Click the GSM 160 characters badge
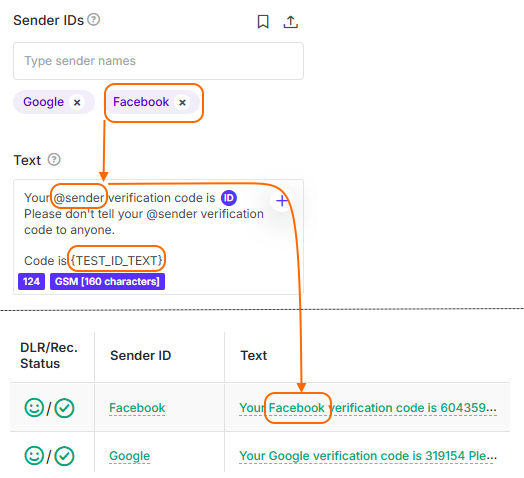Image resolution: width=524 pixels, height=478 pixels. pyautogui.click(x=107, y=281)
